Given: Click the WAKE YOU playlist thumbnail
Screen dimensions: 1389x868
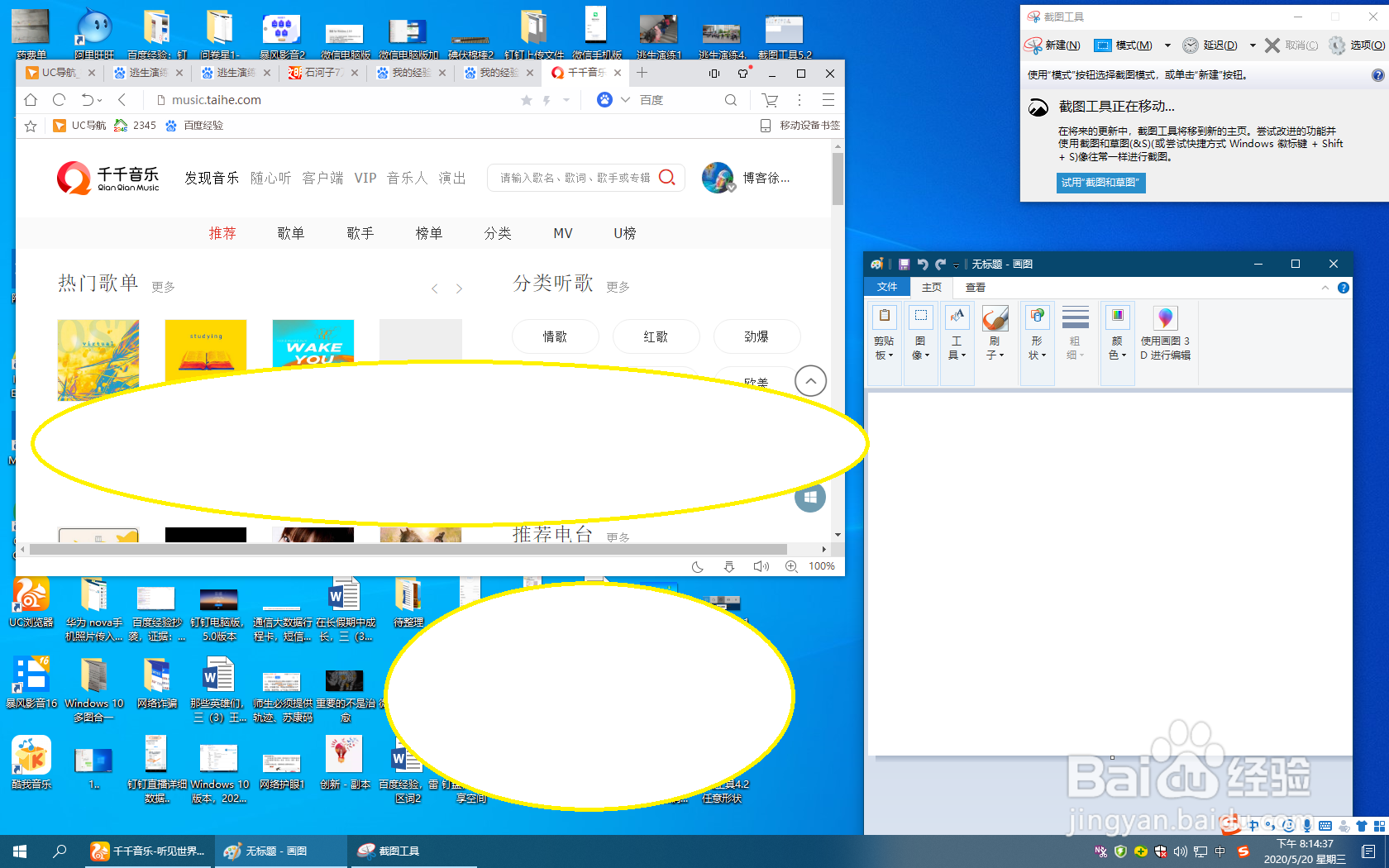Looking at the screenshot, I should point(313,342).
